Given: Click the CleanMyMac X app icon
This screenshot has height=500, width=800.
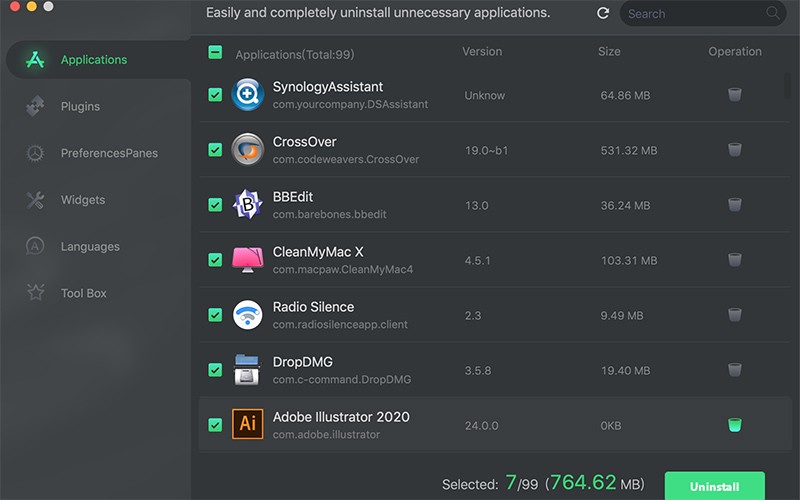Looking at the screenshot, I should pyautogui.click(x=247, y=260).
